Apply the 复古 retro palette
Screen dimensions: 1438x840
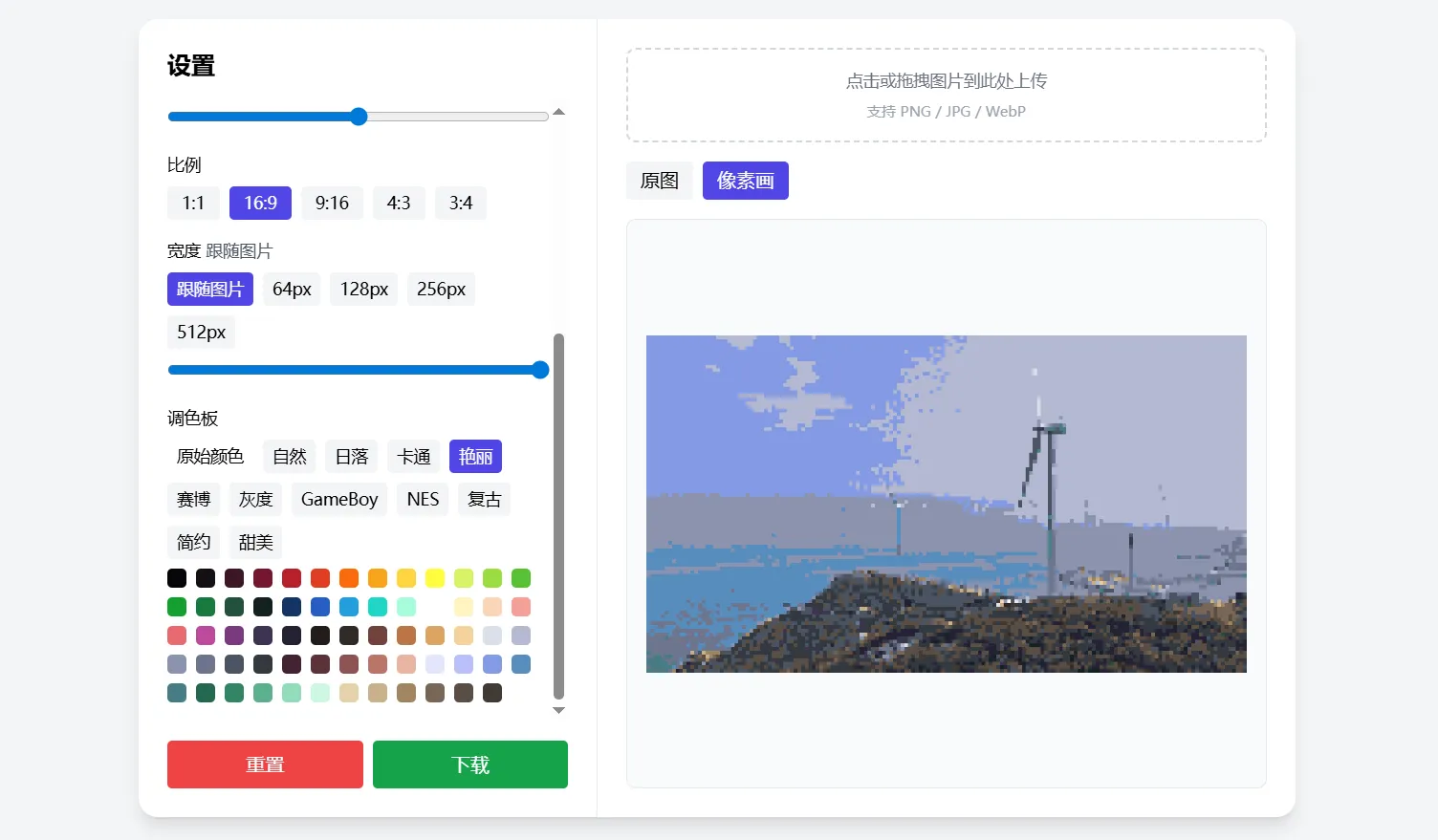484,499
